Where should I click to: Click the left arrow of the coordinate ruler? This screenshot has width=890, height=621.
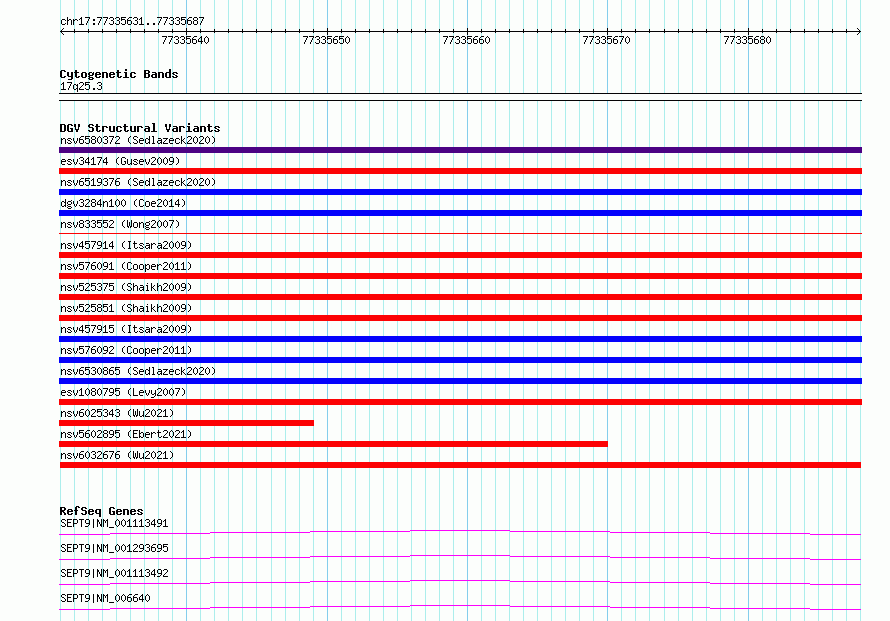tap(62, 31)
